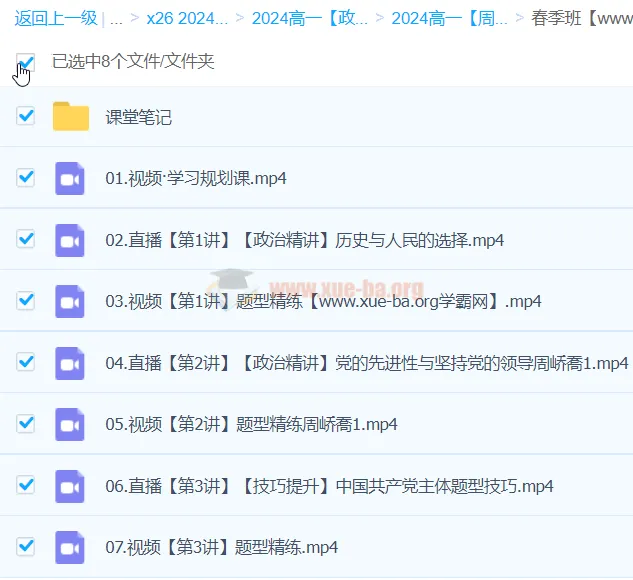This screenshot has width=633, height=580.
Task: Jump to 2024高一【周... breadcrumb folder
Action: click(x=449, y=18)
